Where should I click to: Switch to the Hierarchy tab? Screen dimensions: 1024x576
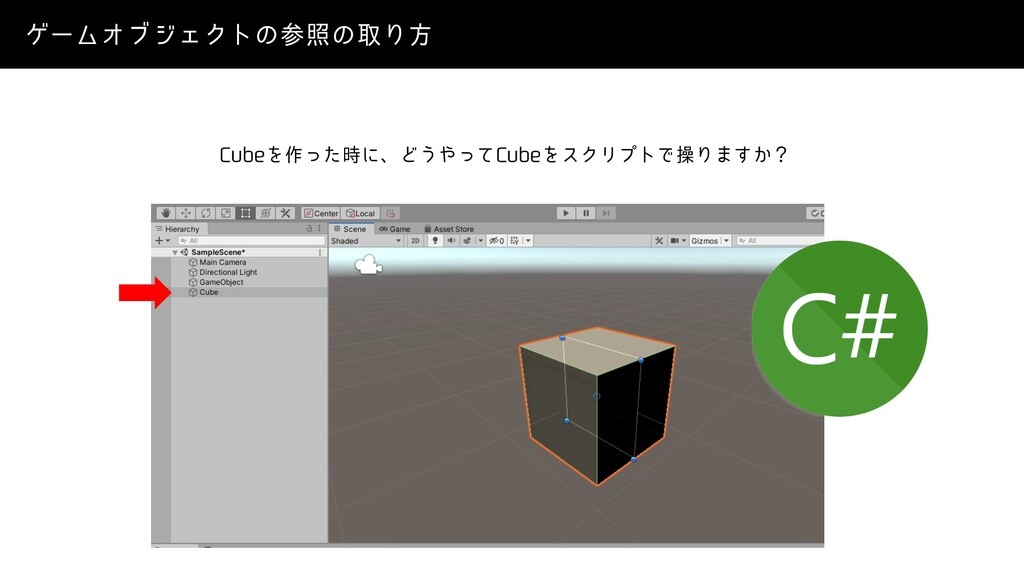(178, 229)
